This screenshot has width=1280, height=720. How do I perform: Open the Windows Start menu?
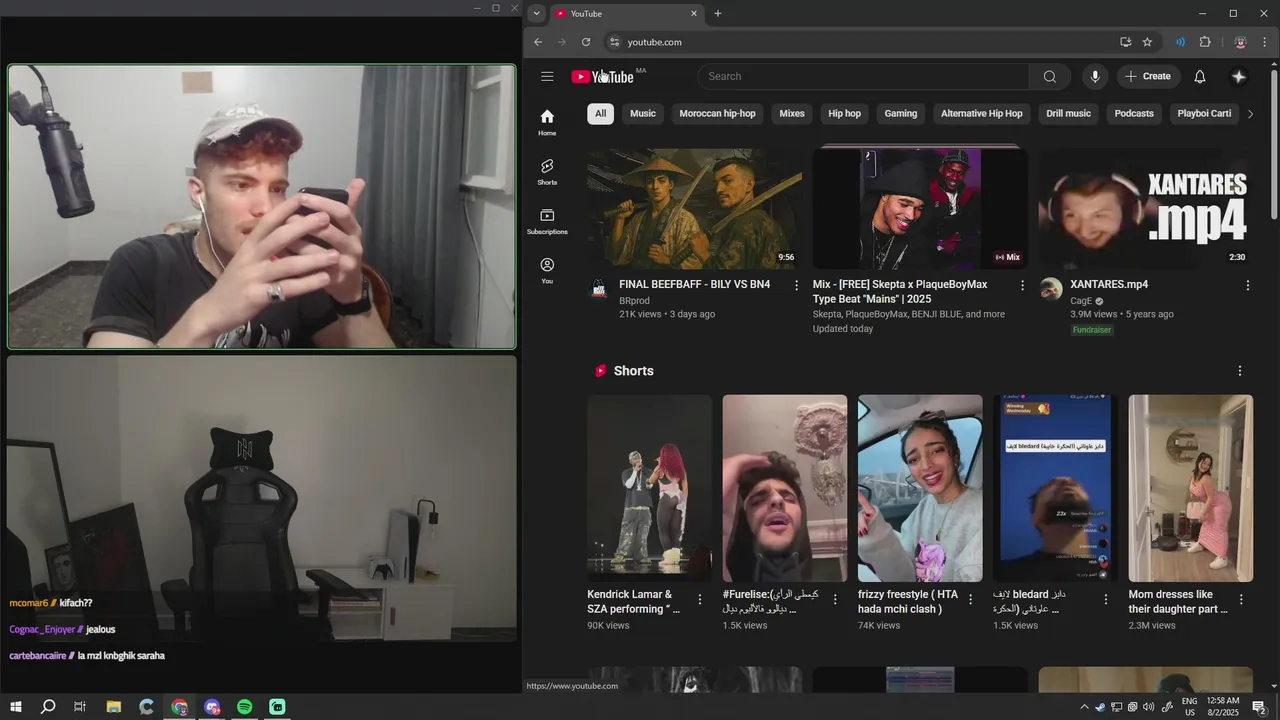(x=15, y=707)
